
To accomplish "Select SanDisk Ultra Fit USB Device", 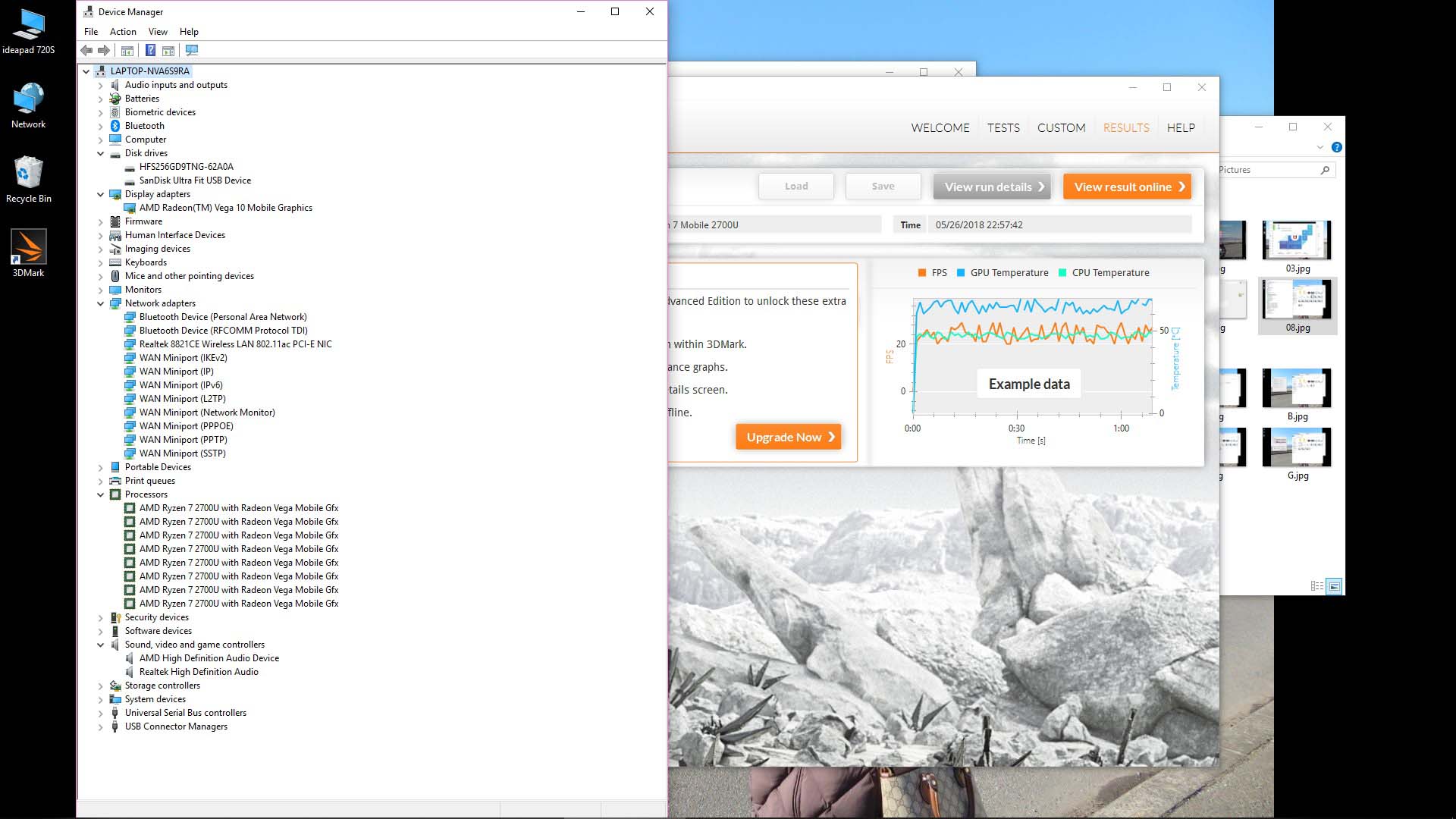I will coord(195,180).
